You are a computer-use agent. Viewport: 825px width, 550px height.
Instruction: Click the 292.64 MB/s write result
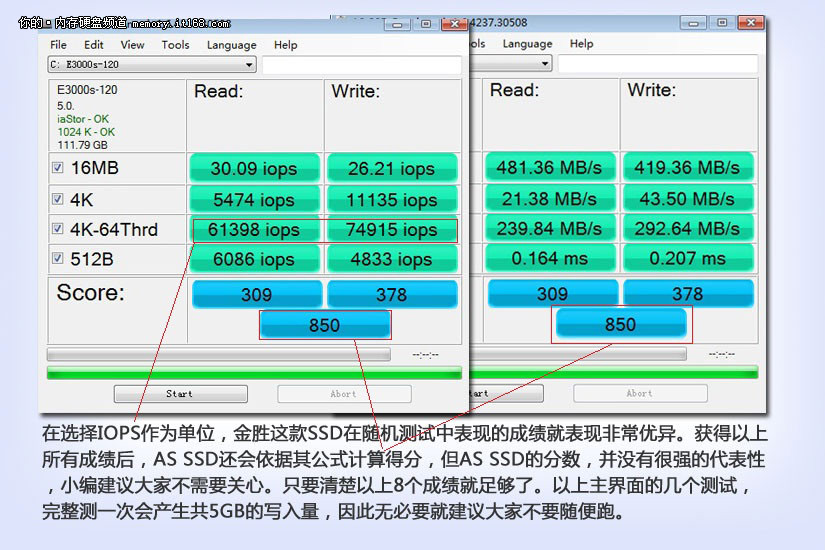[x=688, y=229]
